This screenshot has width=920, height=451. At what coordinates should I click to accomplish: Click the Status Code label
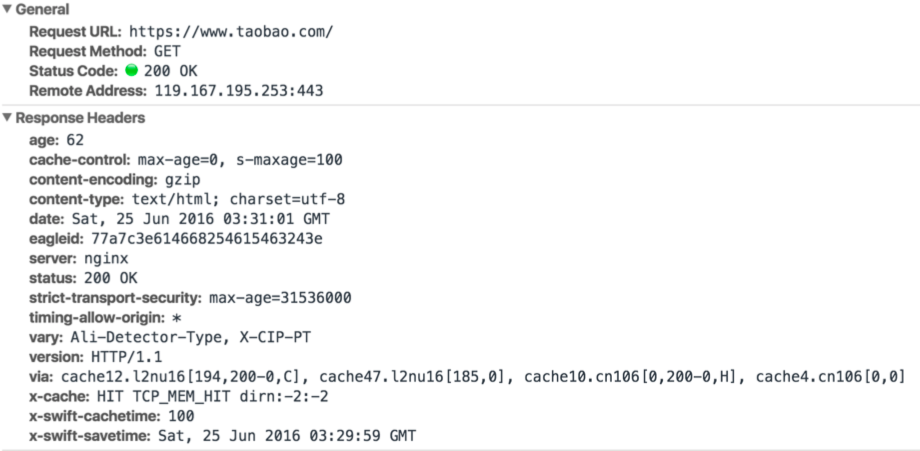tap(75, 71)
